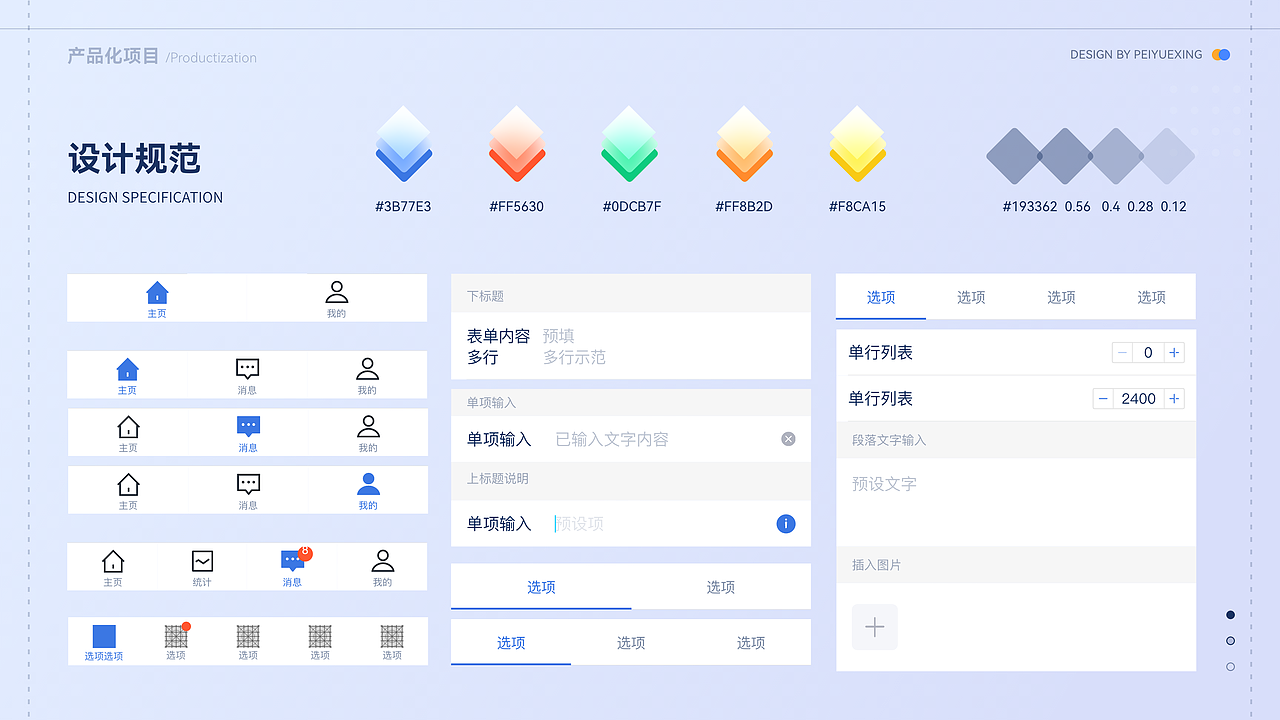Click outline 主页 icon in bar with blue 消息, no badge
The width and height of the screenshot is (1280, 720).
[128, 427]
